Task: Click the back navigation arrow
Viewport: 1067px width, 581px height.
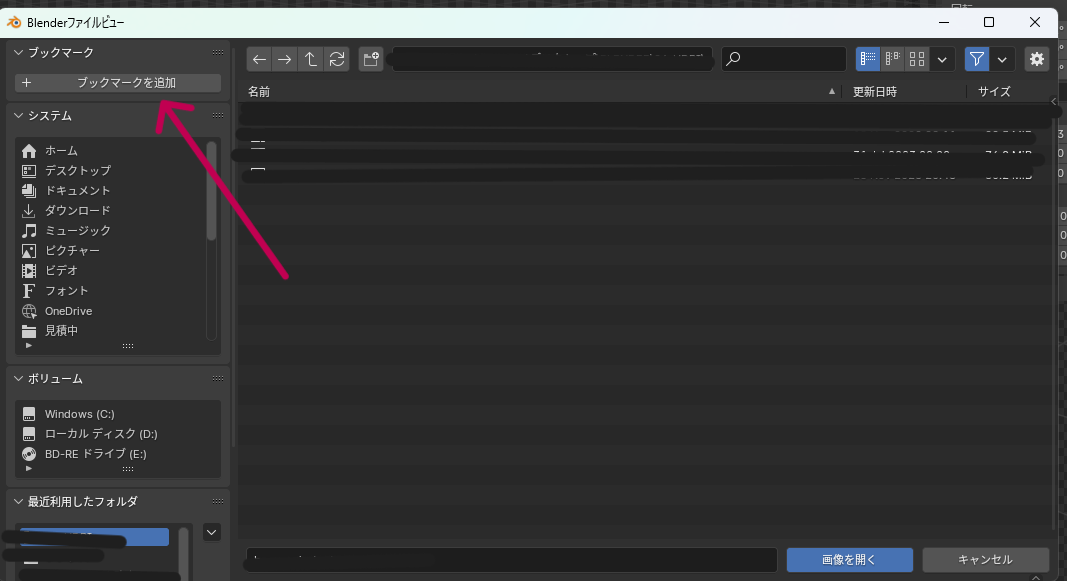Action: pos(260,59)
